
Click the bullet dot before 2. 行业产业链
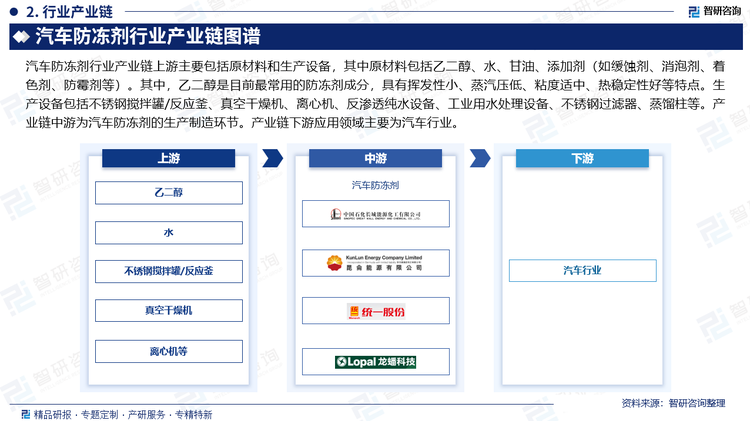13,11
